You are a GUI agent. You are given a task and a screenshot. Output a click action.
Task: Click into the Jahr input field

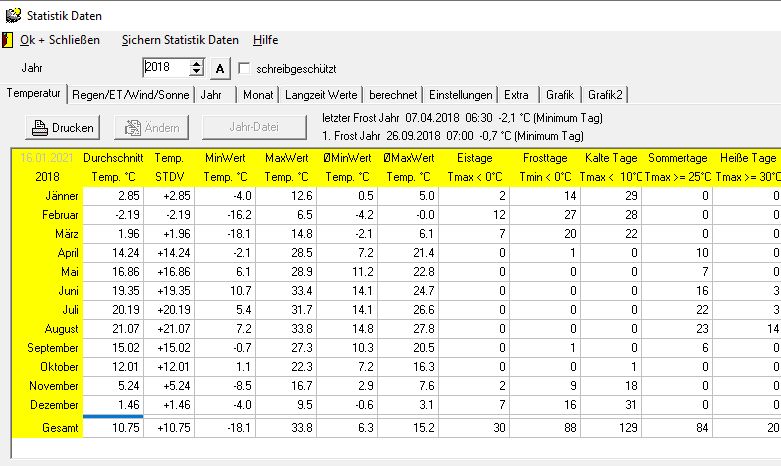[x=165, y=68]
